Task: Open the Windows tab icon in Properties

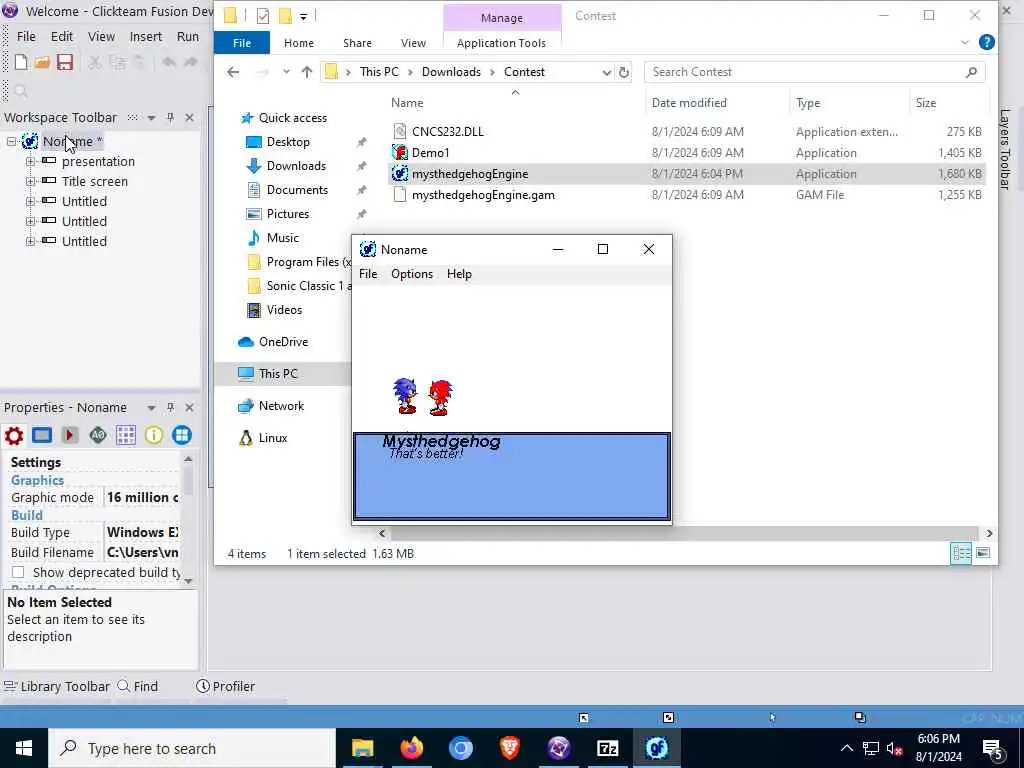Action: click(x=182, y=435)
